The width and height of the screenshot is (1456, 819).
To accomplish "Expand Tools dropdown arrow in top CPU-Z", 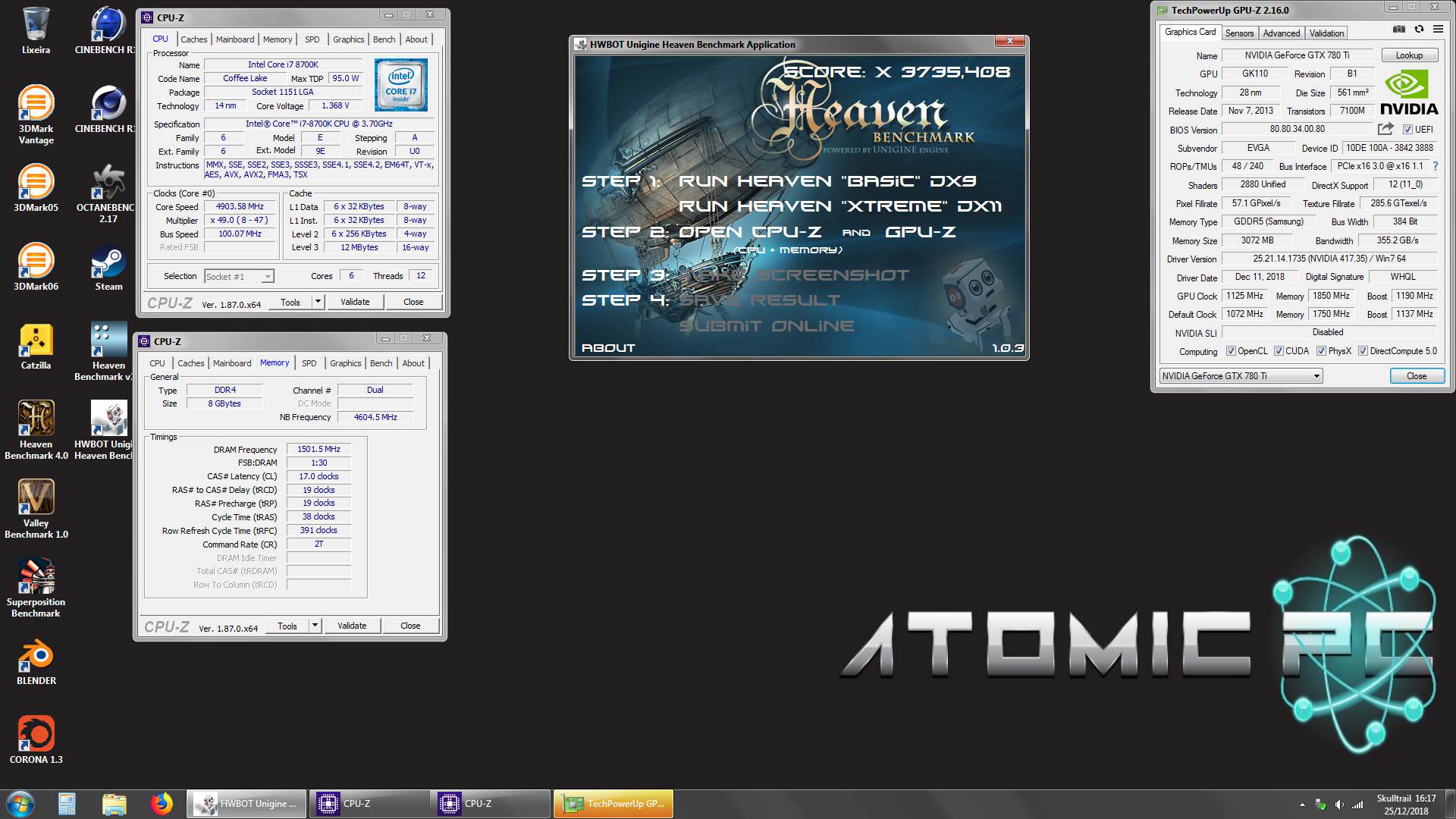I will coord(318,302).
